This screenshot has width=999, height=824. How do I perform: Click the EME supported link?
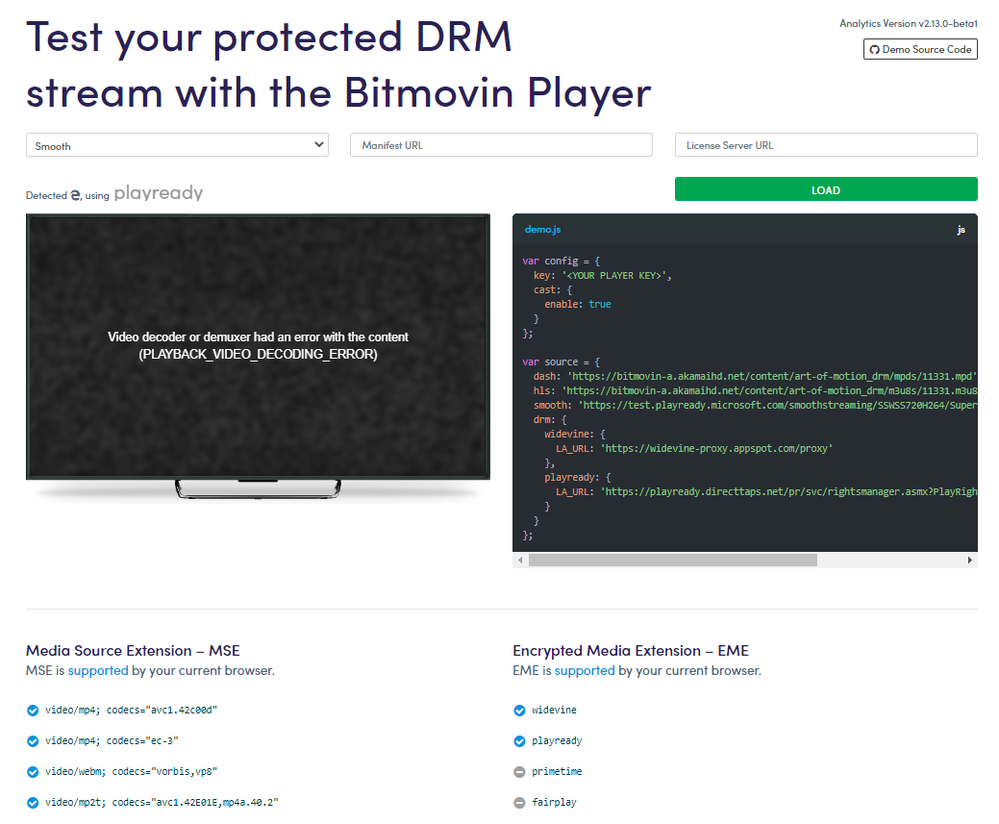point(585,670)
